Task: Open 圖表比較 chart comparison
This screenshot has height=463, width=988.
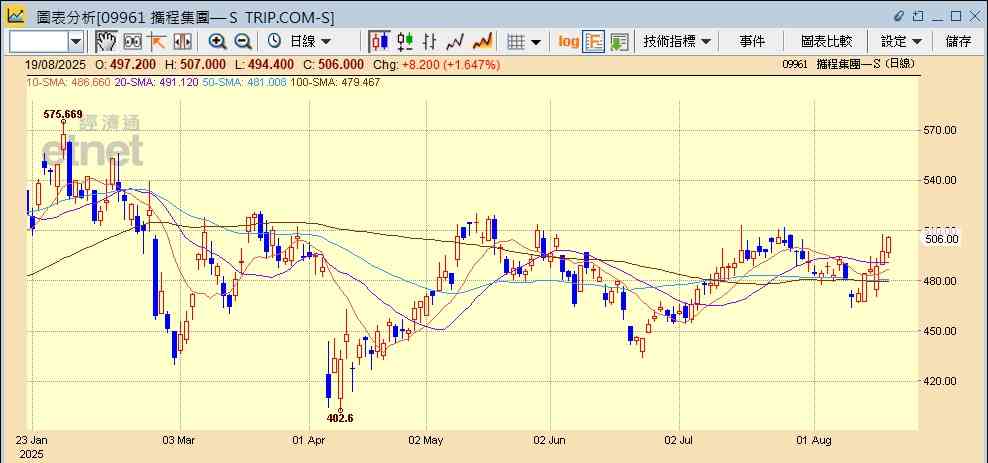Action: 827,42
